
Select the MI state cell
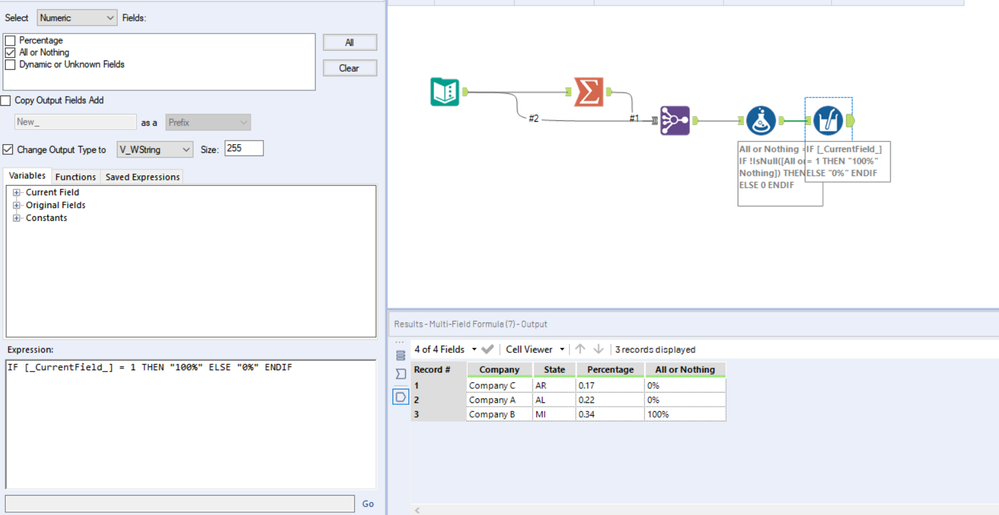[x=554, y=414]
